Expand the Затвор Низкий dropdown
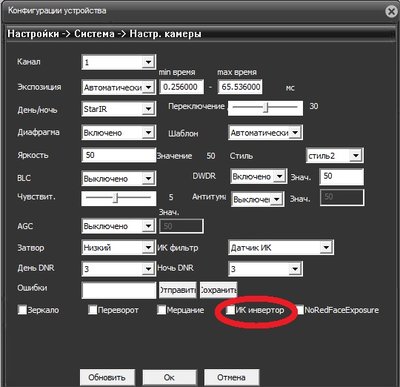The image size is (400, 387). 118,247
